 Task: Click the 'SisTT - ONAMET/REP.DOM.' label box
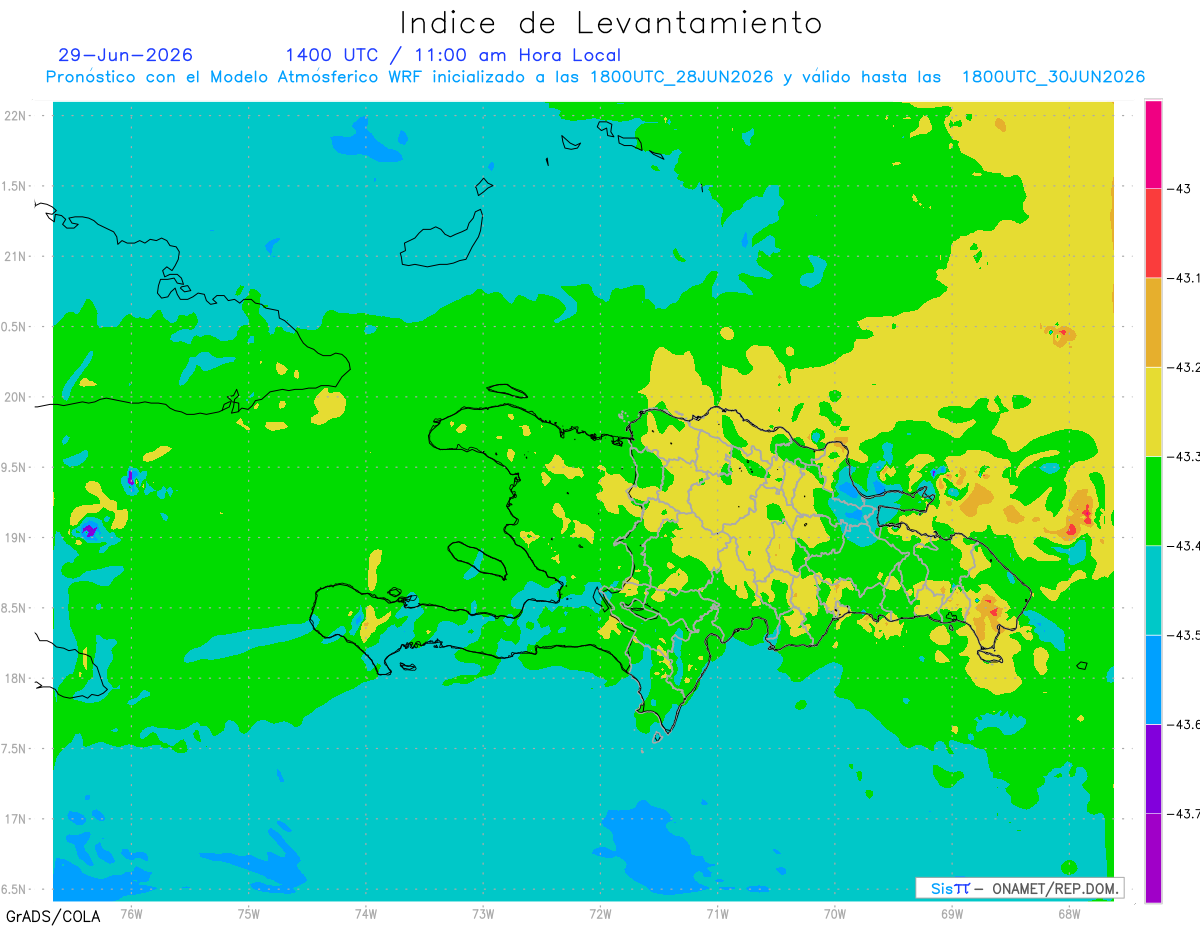pos(1019,888)
